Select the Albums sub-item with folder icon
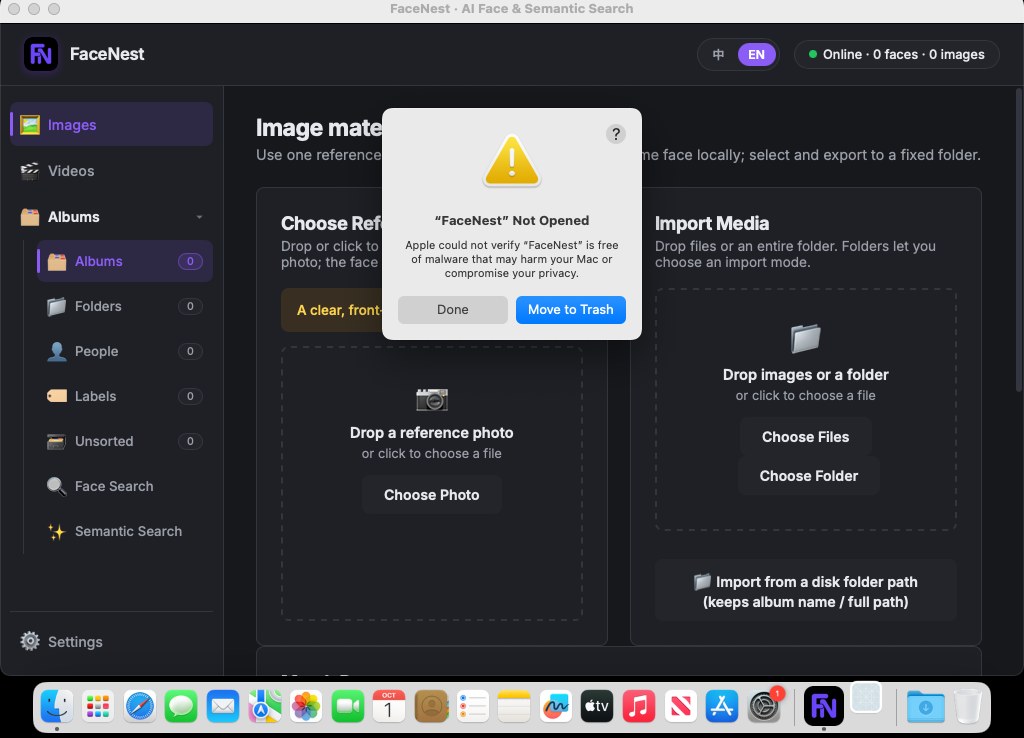Screen dimensions: 1024x738 [125, 261]
